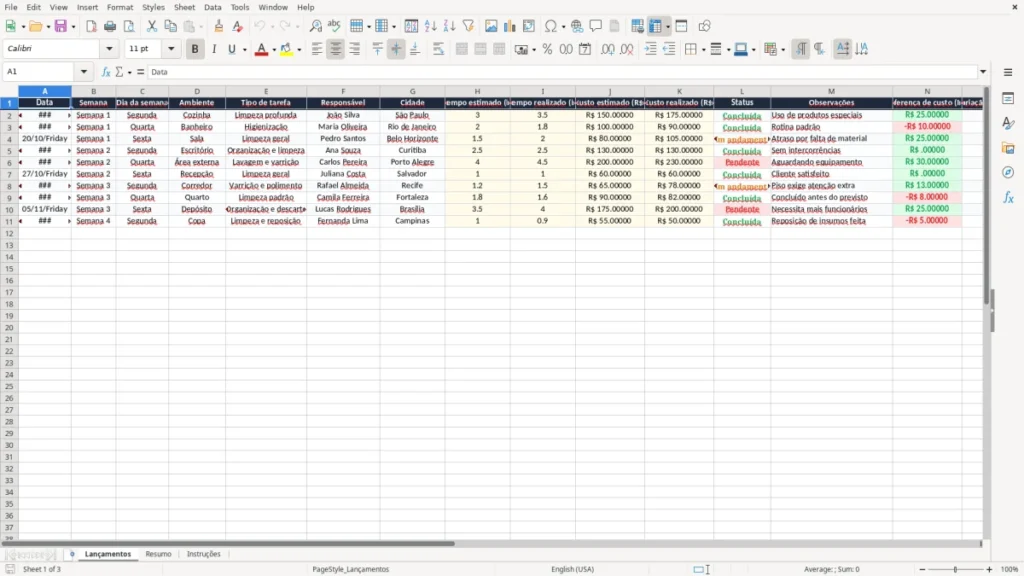Viewport: 1024px width, 576px height.
Task: Insert Chart from toolbar
Action: 509,26
